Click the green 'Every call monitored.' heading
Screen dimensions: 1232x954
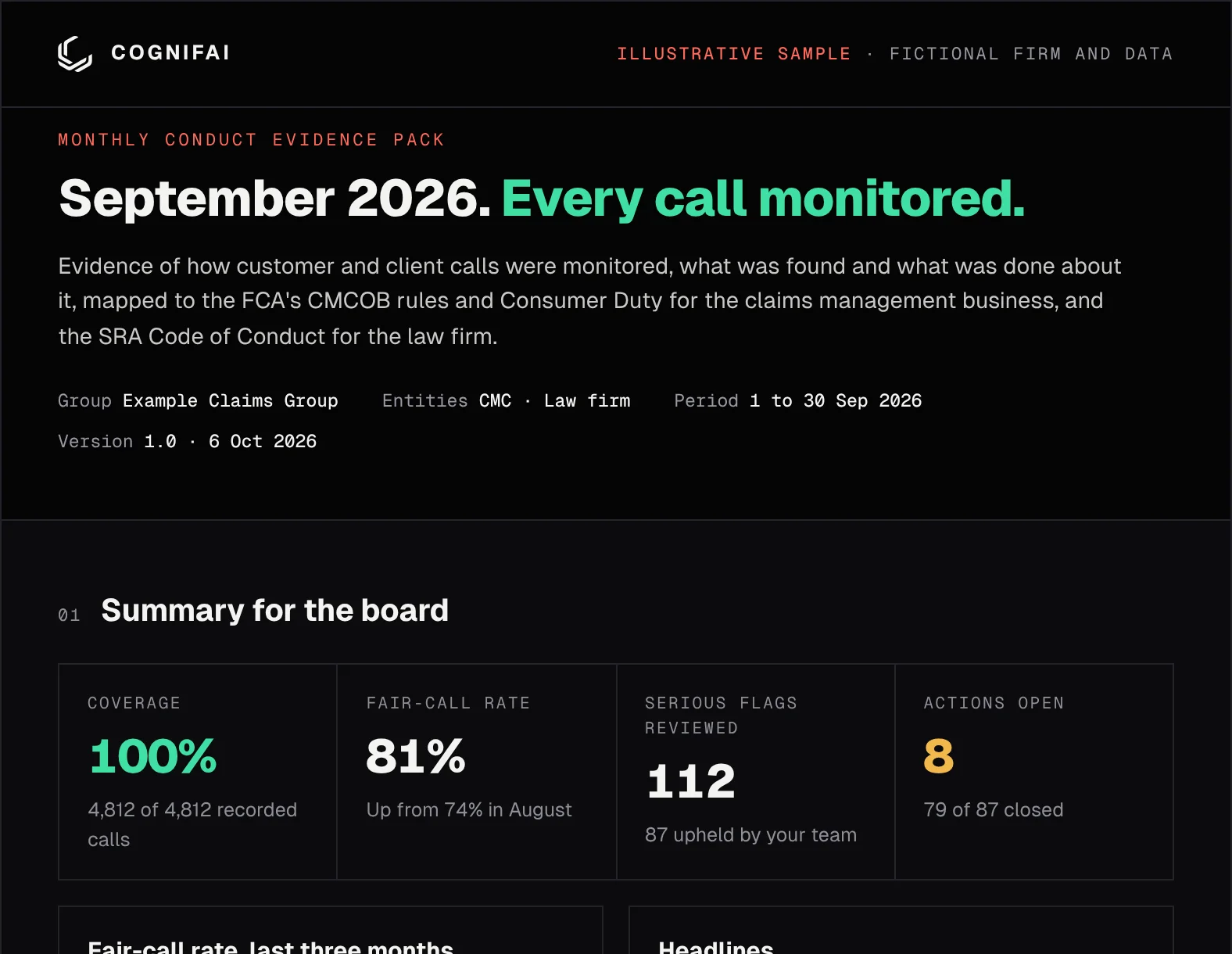(x=763, y=199)
